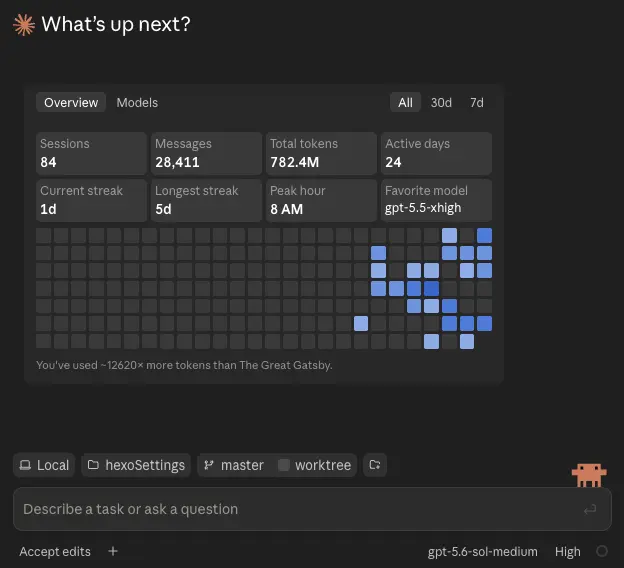Click the All time range button
This screenshot has height=568, width=624.
click(405, 103)
